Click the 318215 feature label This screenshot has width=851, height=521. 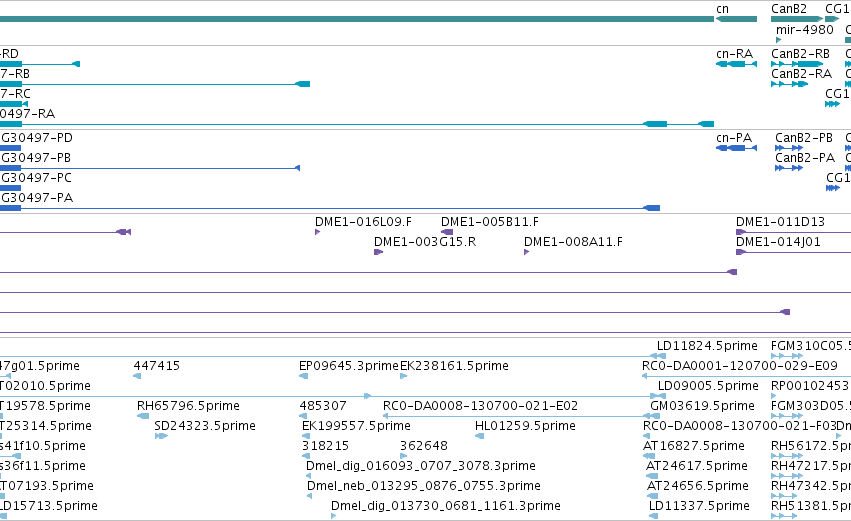click(x=325, y=446)
